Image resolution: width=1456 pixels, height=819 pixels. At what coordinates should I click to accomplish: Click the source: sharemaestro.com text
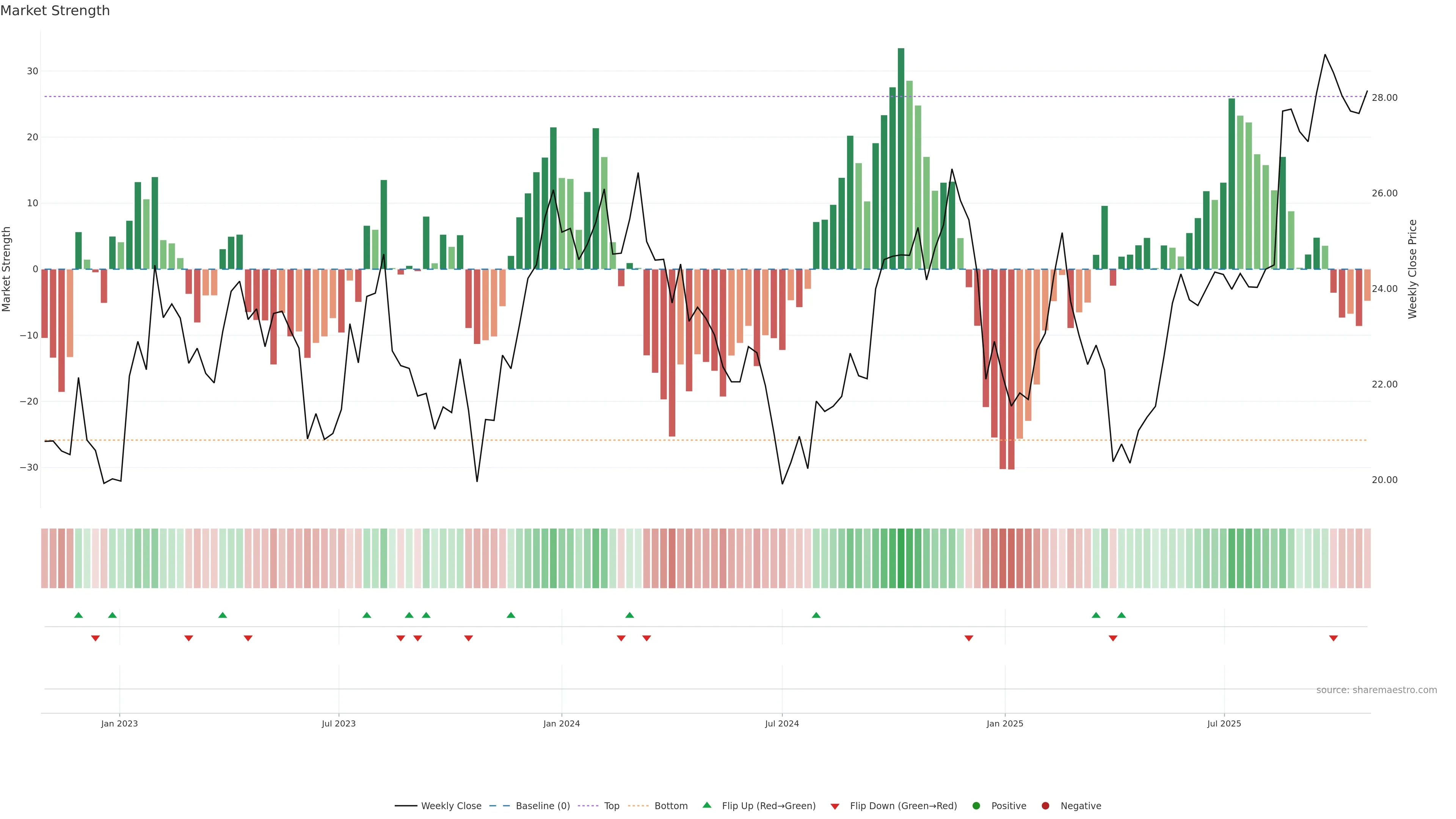1376,690
